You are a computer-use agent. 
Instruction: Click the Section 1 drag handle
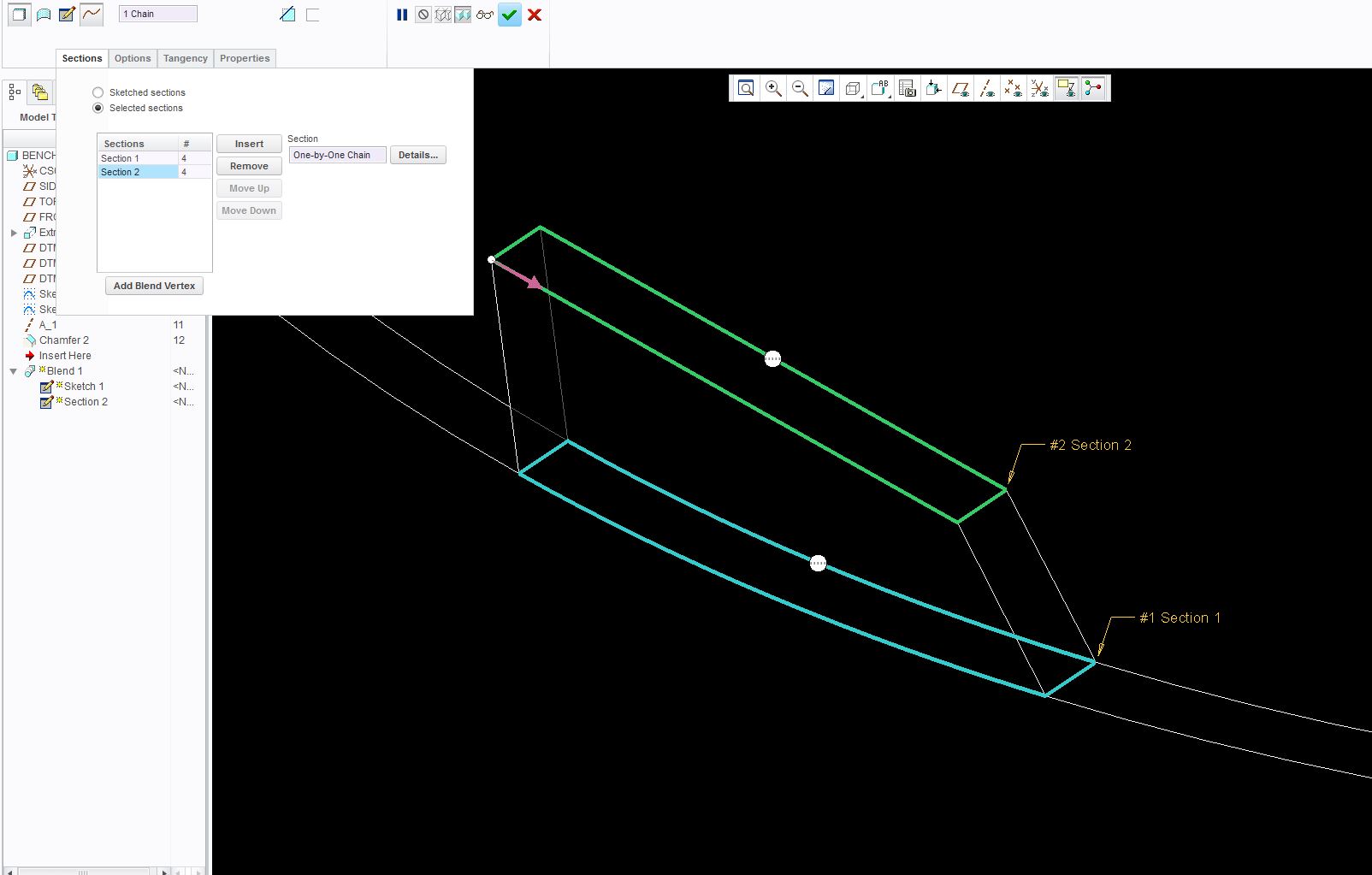[x=818, y=564]
